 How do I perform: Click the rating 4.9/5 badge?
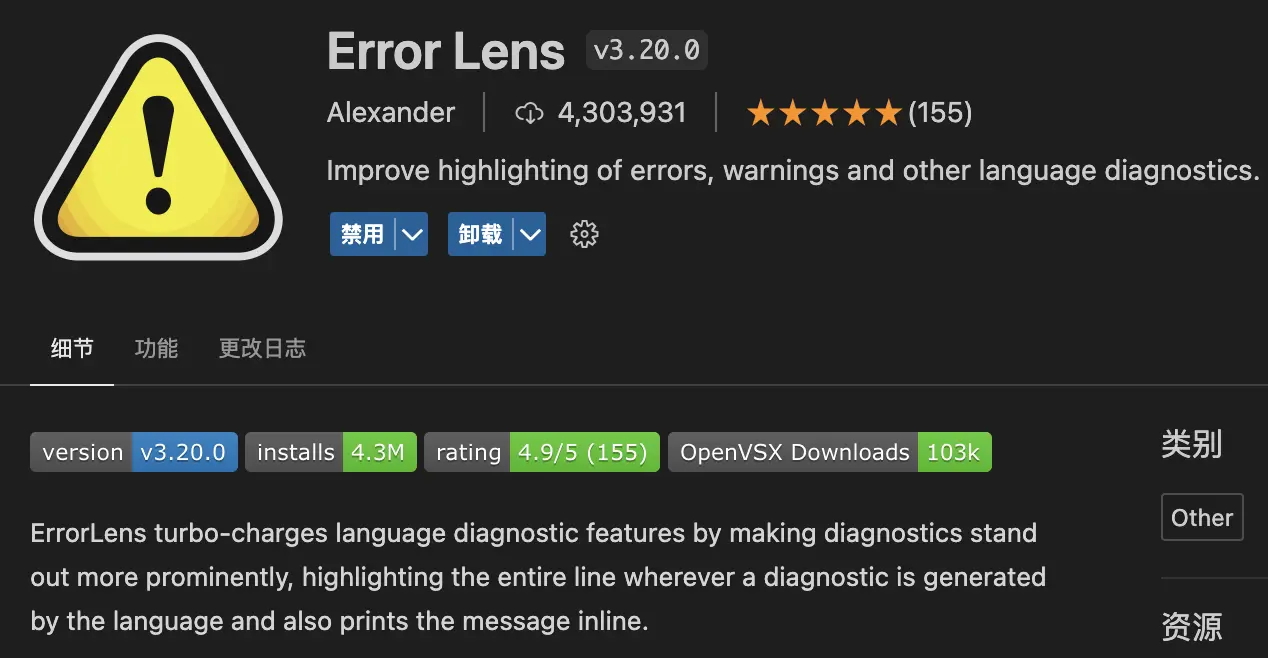pos(542,452)
